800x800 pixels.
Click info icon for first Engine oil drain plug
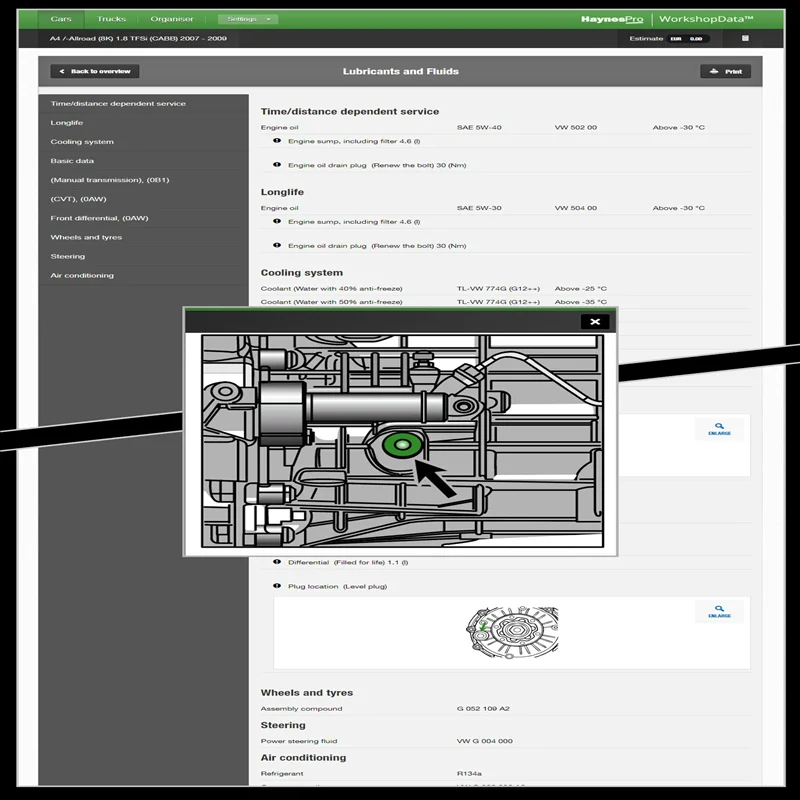tap(277, 165)
